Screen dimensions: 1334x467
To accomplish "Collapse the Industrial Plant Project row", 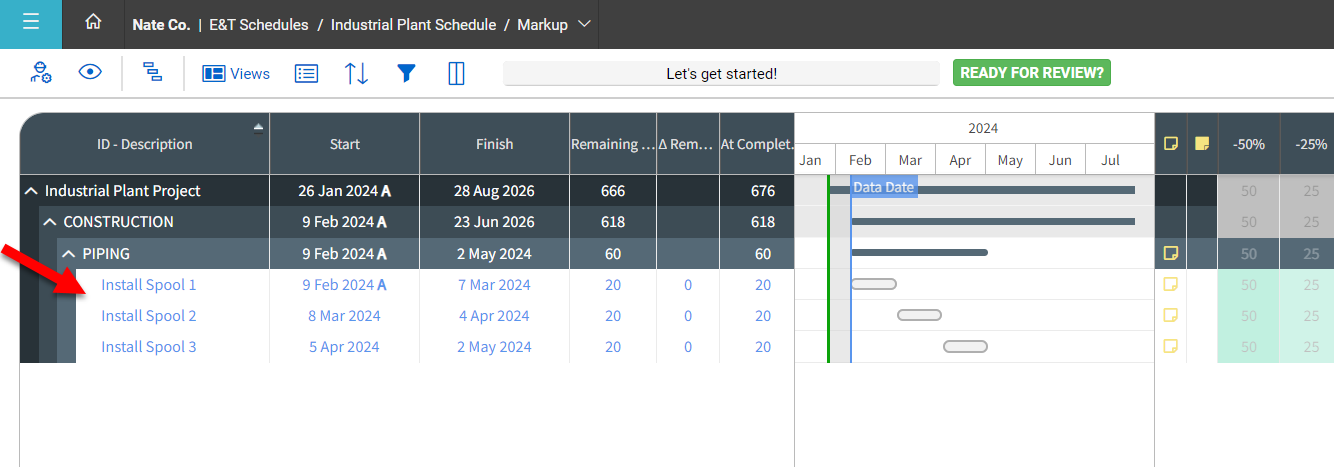I will pos(31,191).
